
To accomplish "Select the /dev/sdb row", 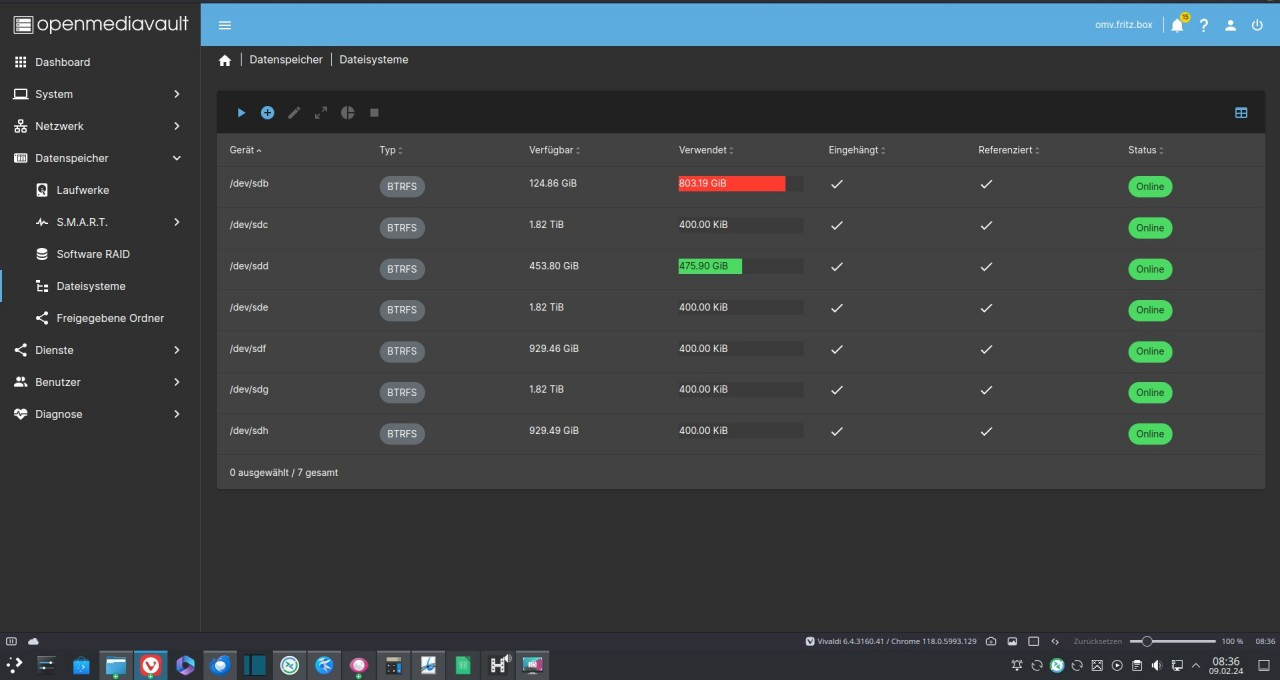I will click(741, 187).
